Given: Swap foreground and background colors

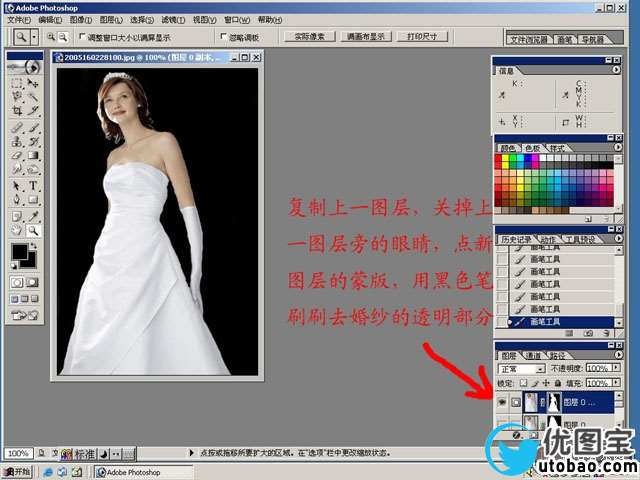Looking at the screenshot, I should (34, 247).
